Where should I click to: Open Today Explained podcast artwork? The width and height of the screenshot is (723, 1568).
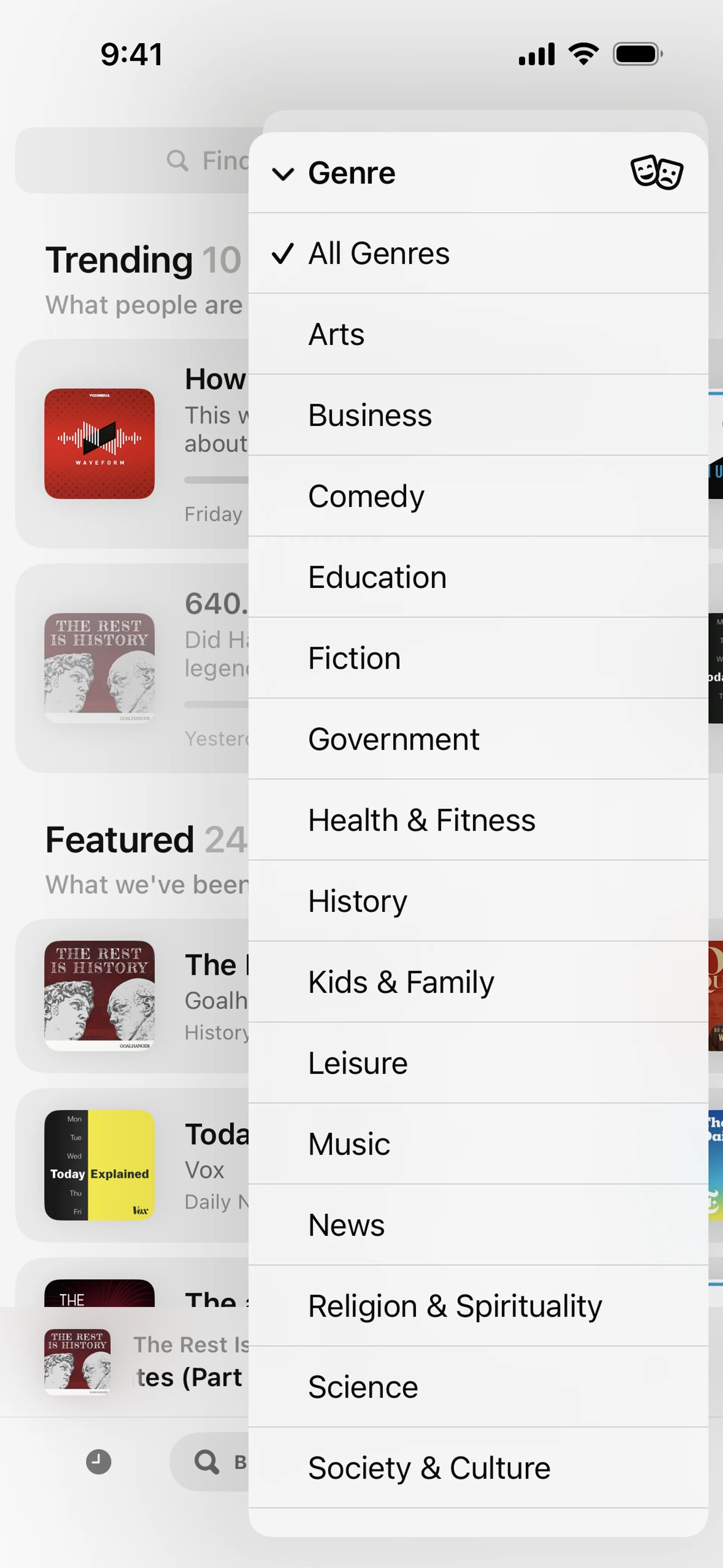99,1165
